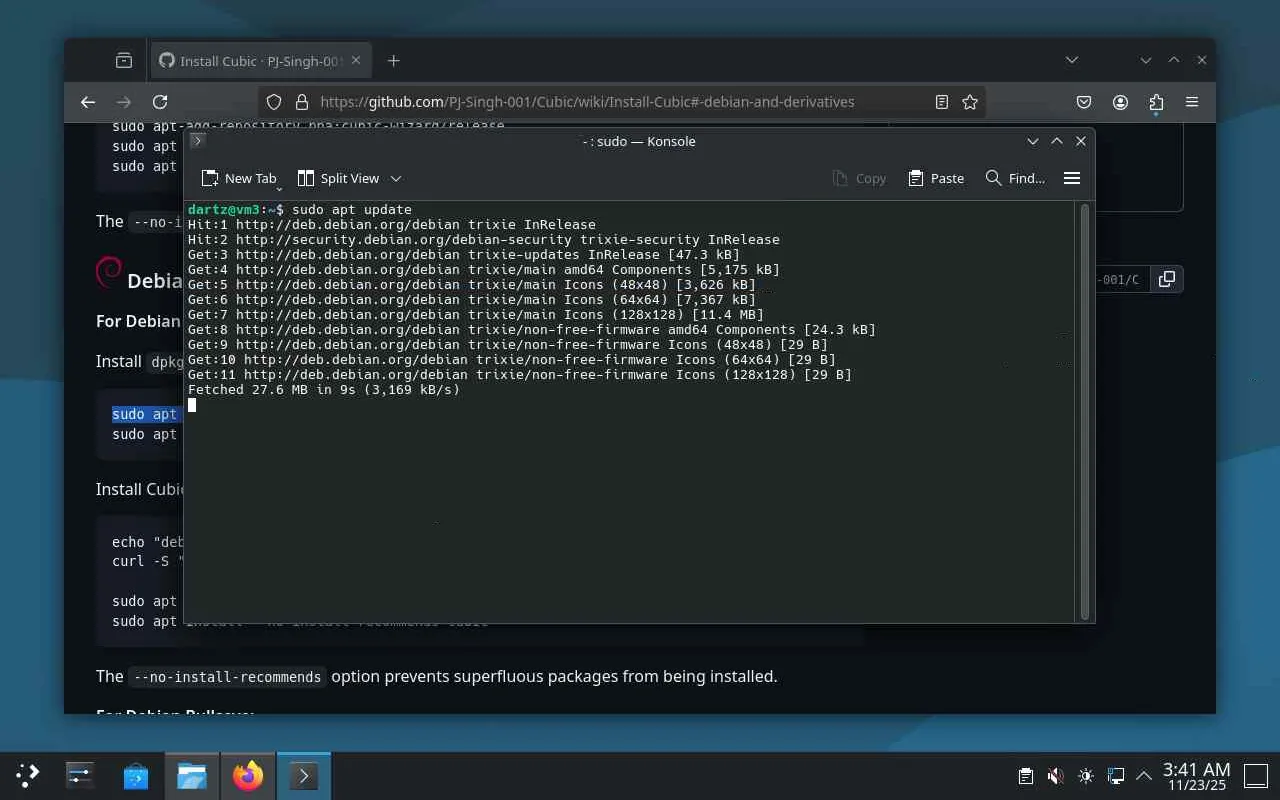The image size is (1280, 800).
Task: Expand hidden system tray icons
Action: (x=1144, y=776)
